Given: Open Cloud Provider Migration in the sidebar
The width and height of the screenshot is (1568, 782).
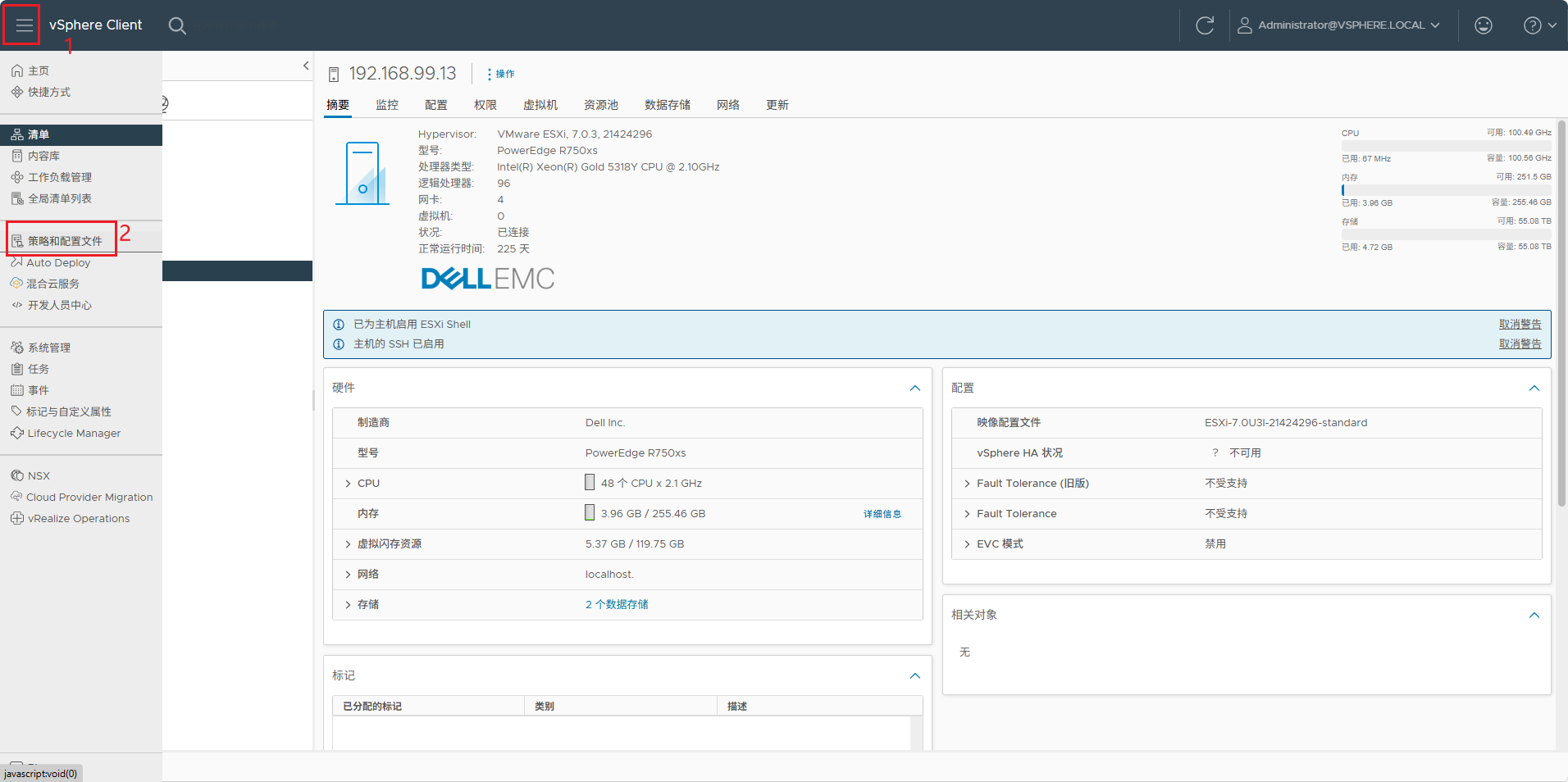Looking at the screenshot, I should coord(81,497).
